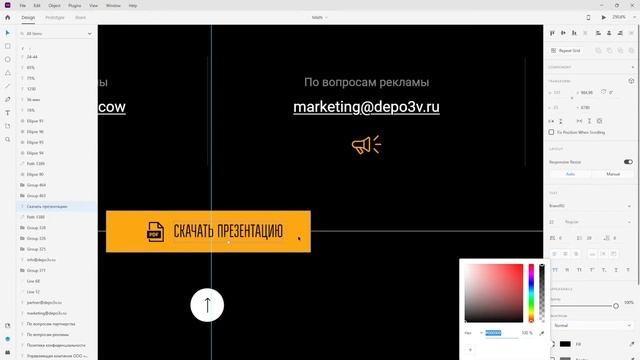Open the View menu
The width and height of the screenshot is (640, 360).
coord(93,6)
